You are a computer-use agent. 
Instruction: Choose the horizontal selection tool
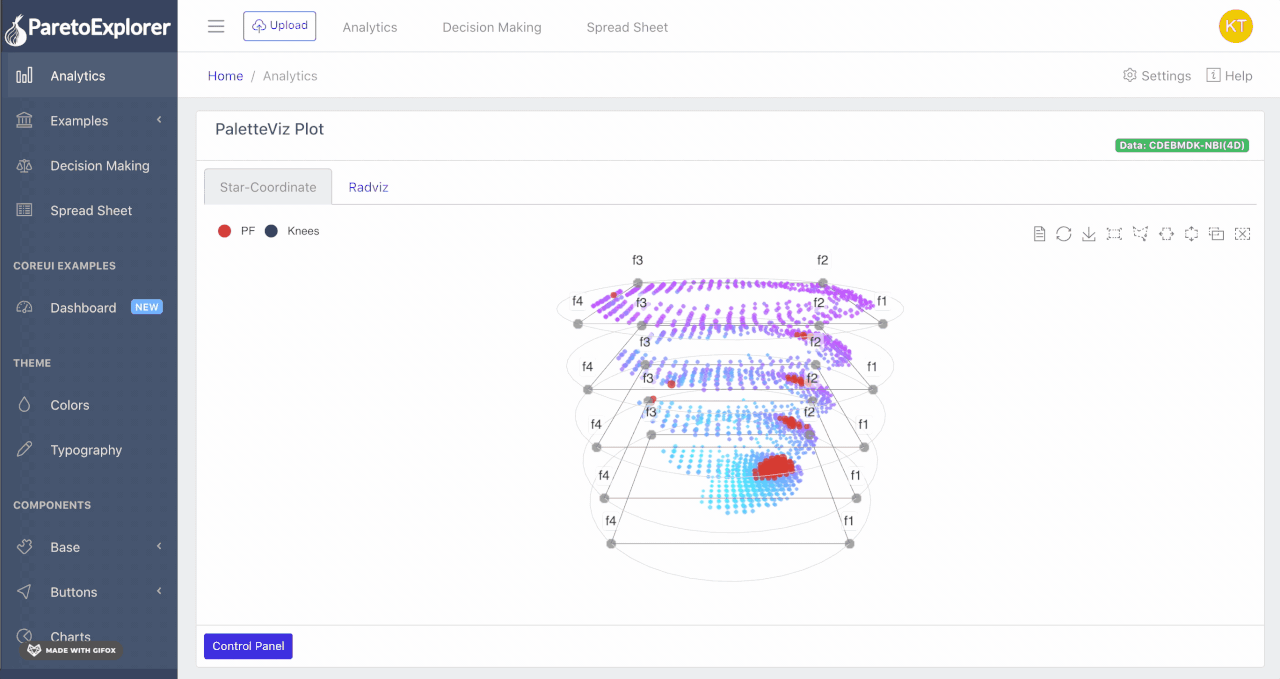click(1166, 234)
